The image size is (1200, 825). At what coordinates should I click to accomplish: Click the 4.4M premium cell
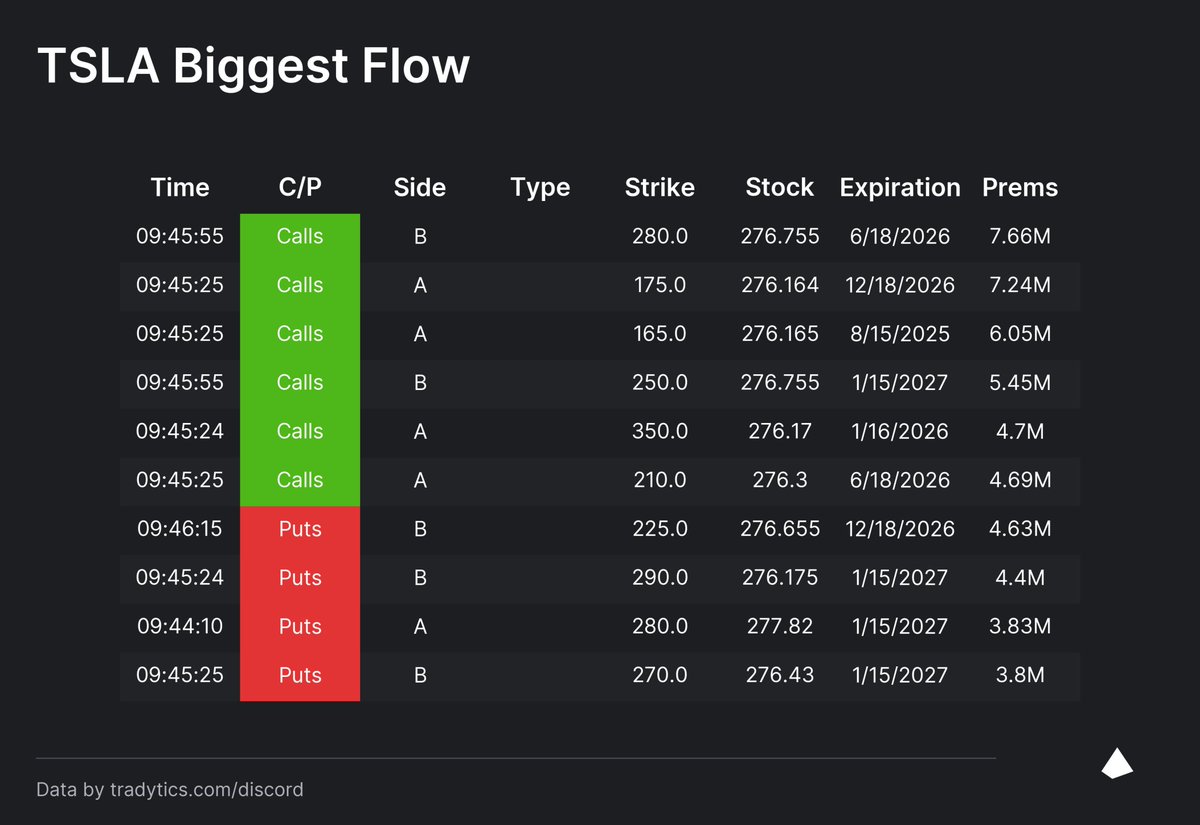1020,578
